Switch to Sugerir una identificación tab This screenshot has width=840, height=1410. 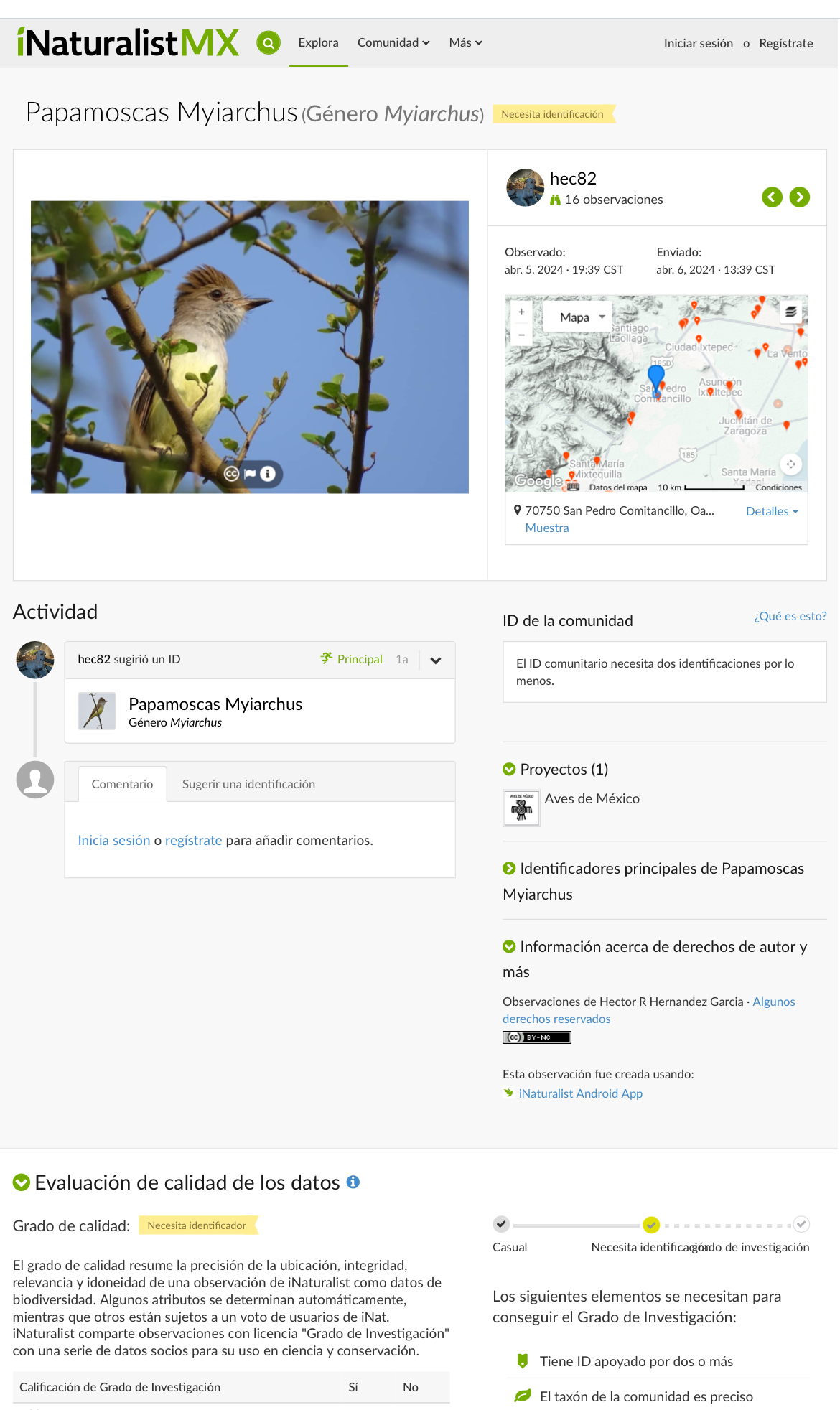(x=248, y=784)
